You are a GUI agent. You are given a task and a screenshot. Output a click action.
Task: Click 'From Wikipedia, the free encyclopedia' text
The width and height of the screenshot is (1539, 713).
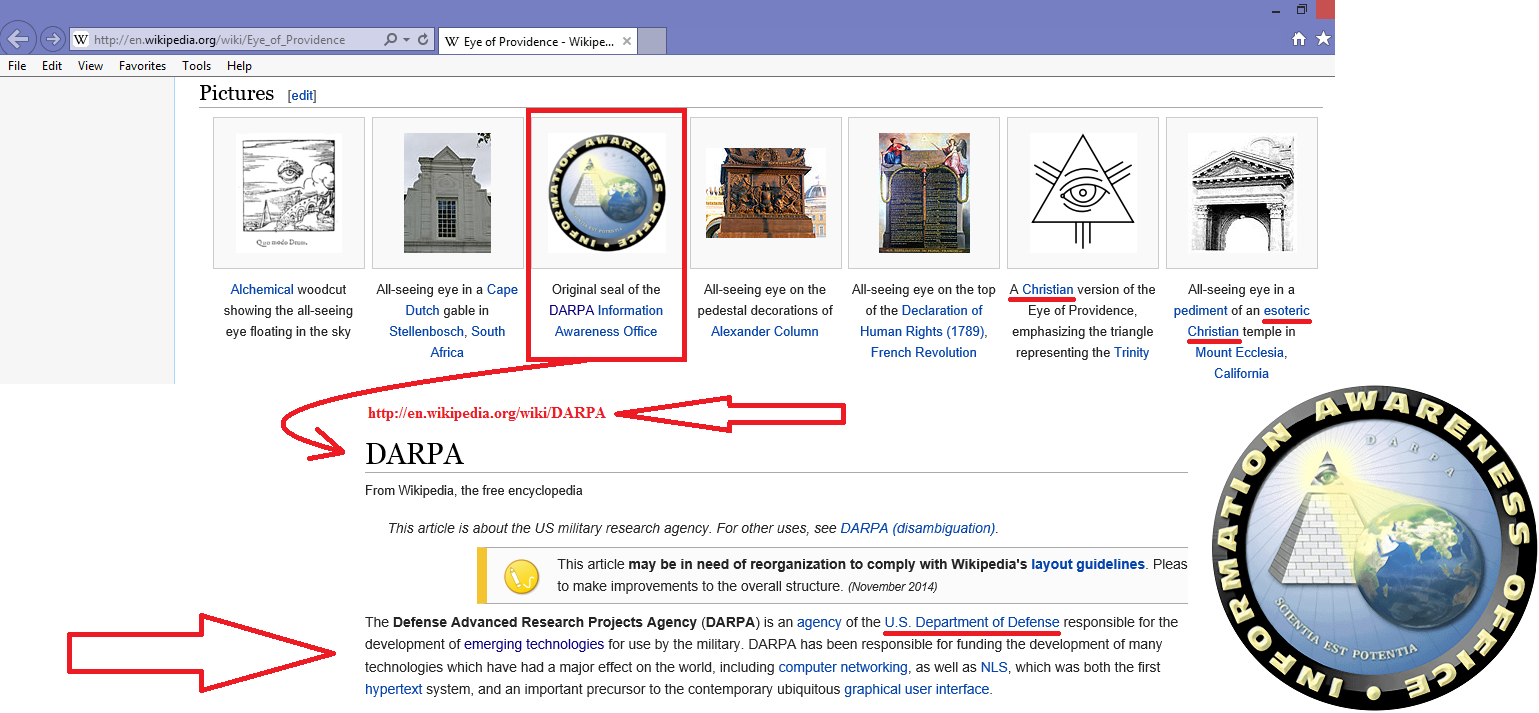pyautogui.click(x=474, y=491)
